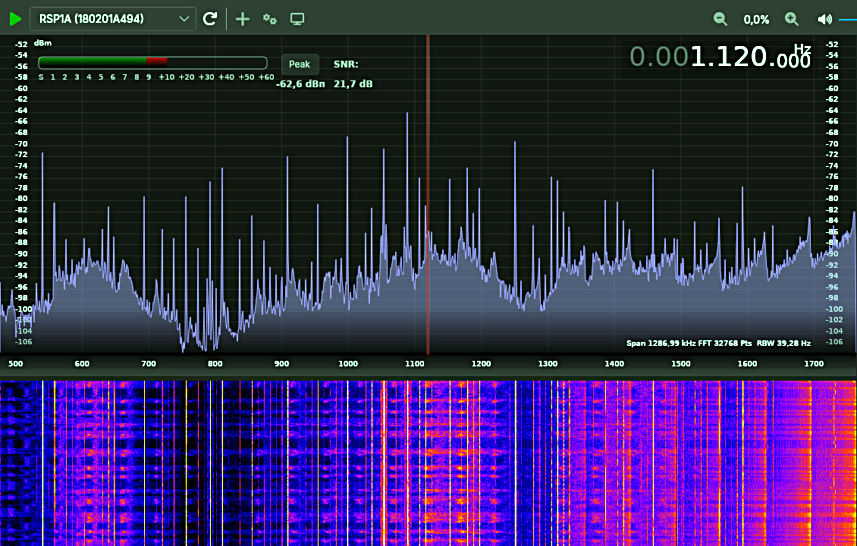Viewport: 857px width, 546px height.
Task: Mute audio using the speaker icon
Action: (x=824, y=19)
